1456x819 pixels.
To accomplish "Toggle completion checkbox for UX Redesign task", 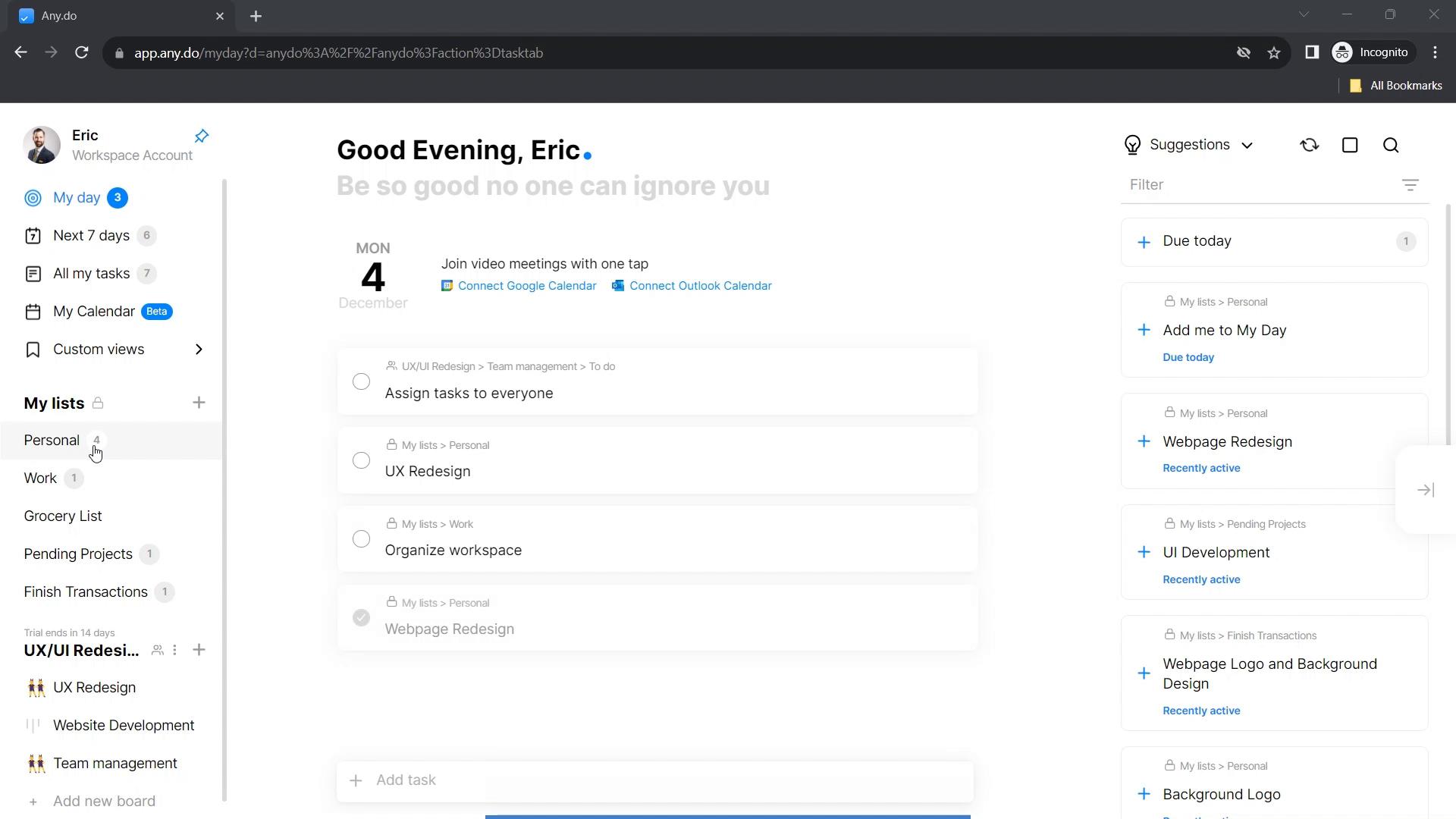I will pyautogui.click(x=362, y=460).
